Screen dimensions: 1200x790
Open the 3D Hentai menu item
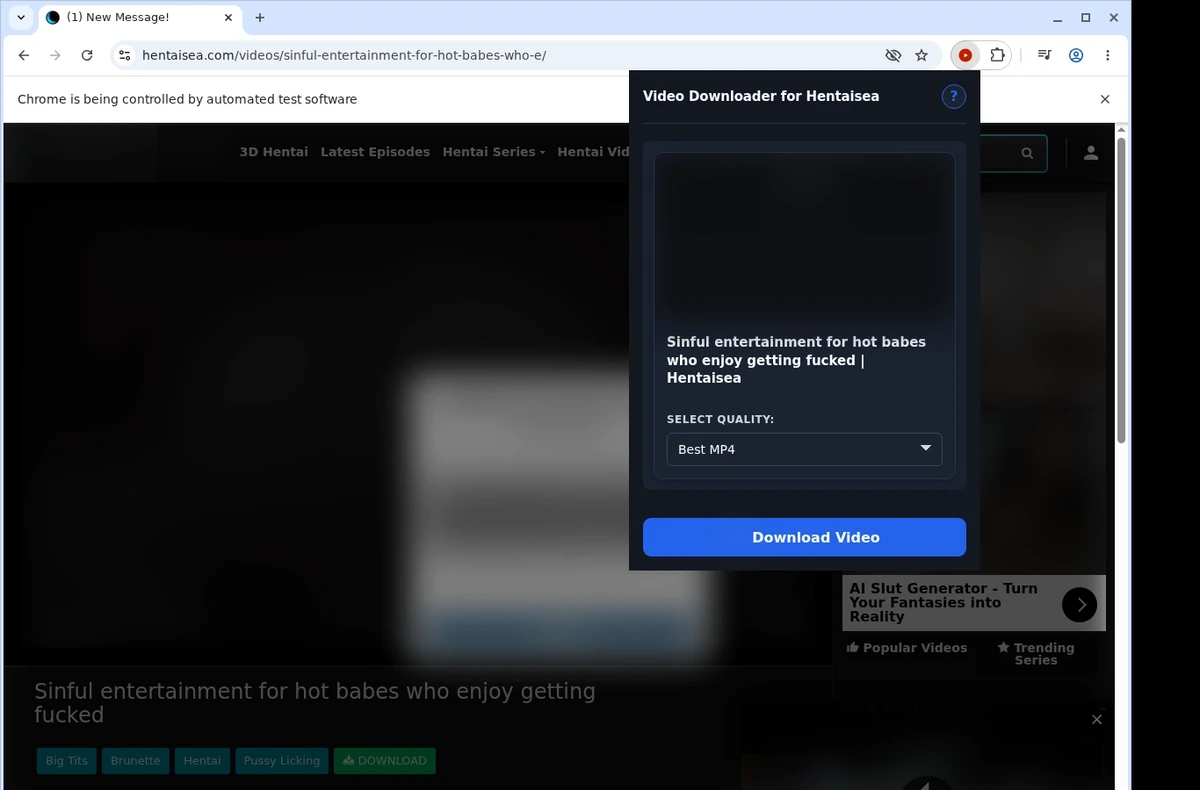274,152
